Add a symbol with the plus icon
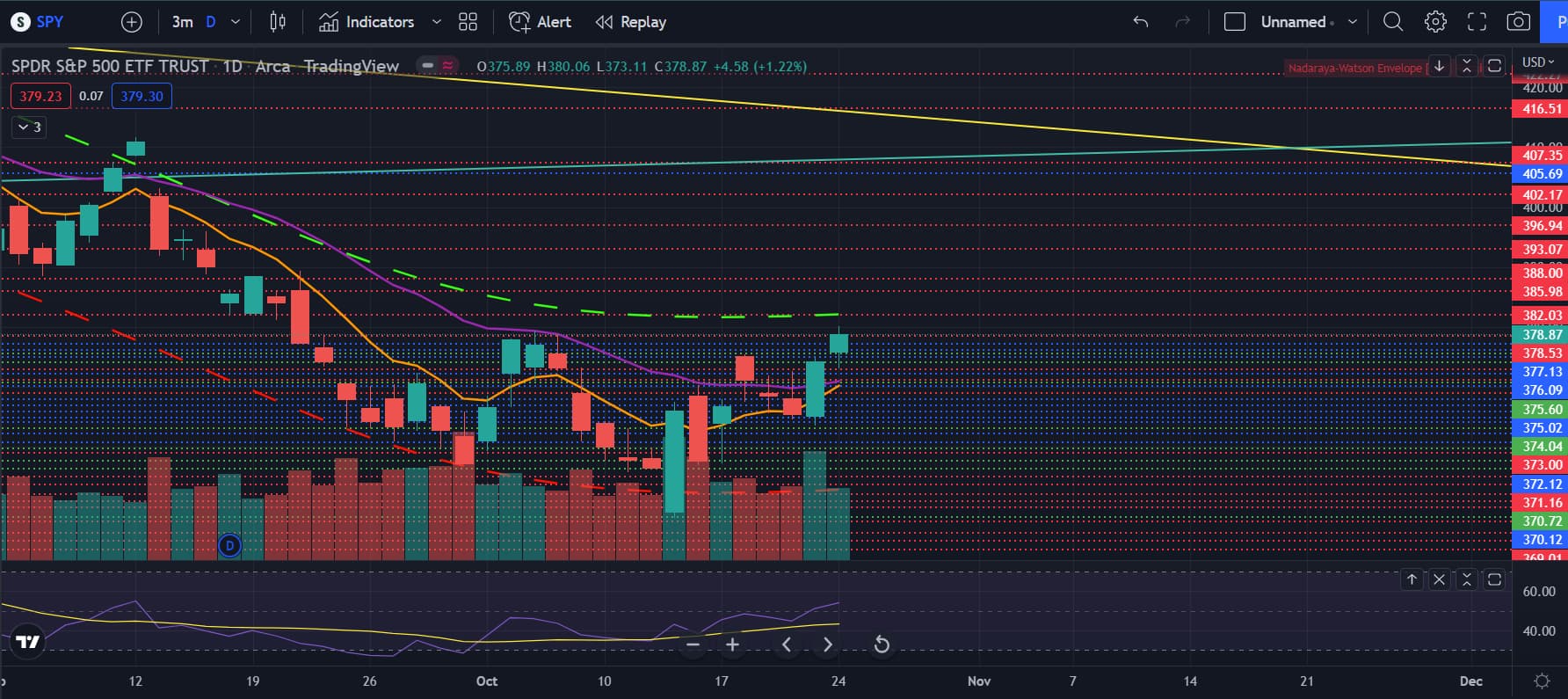The image size is (1568, 699). click(x=131, y=22)
